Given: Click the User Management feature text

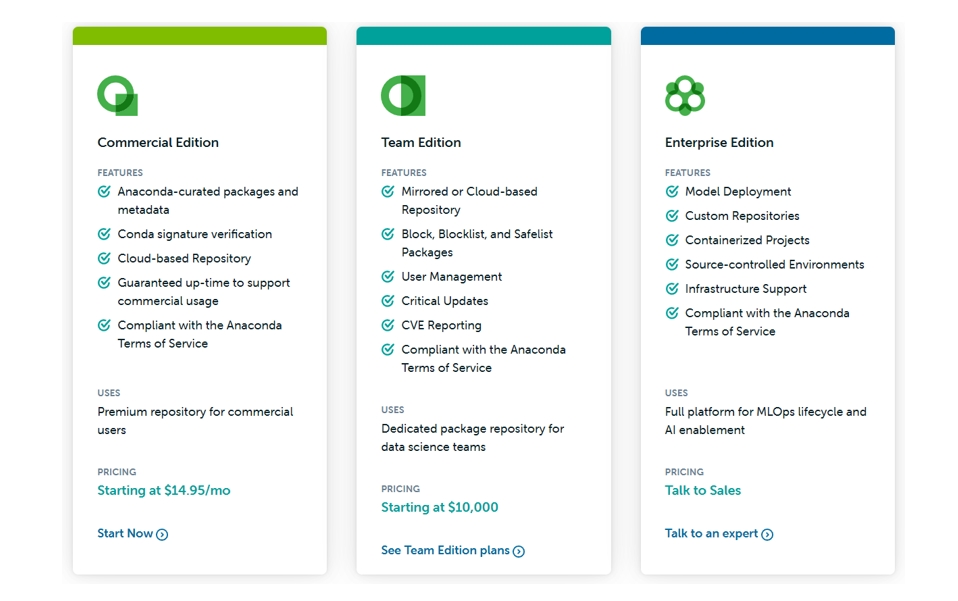Looking at the screenshot, I should pos(452,277).
